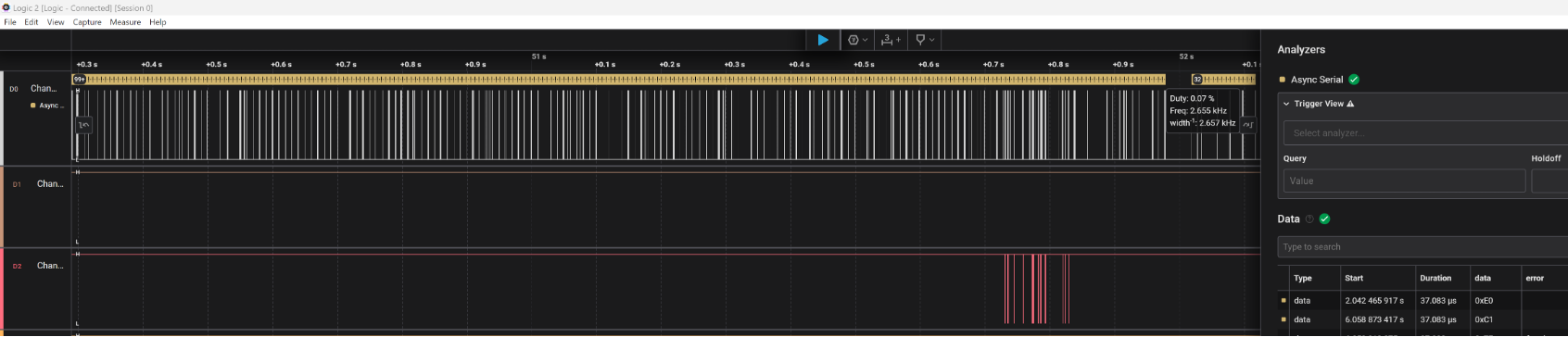Click the green check next to Data
Image resolution: width=1568 pixels, height=337 pixels.
(x=1324, y=219)
